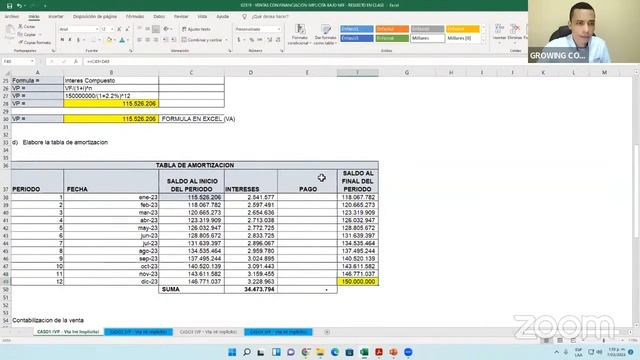The image size is (640, 360).
Task: Expand the cell styles gallery
Action: 484,41
